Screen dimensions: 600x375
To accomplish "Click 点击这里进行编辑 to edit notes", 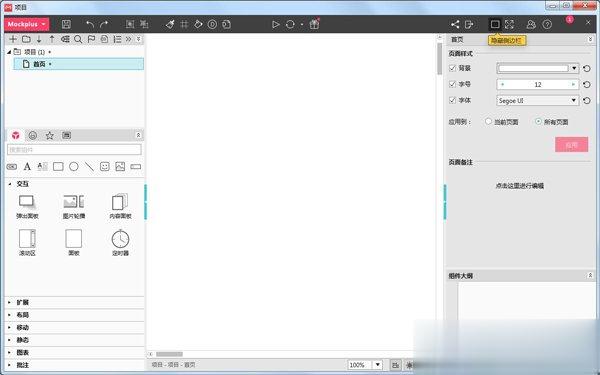I will (x=520, y=186).
